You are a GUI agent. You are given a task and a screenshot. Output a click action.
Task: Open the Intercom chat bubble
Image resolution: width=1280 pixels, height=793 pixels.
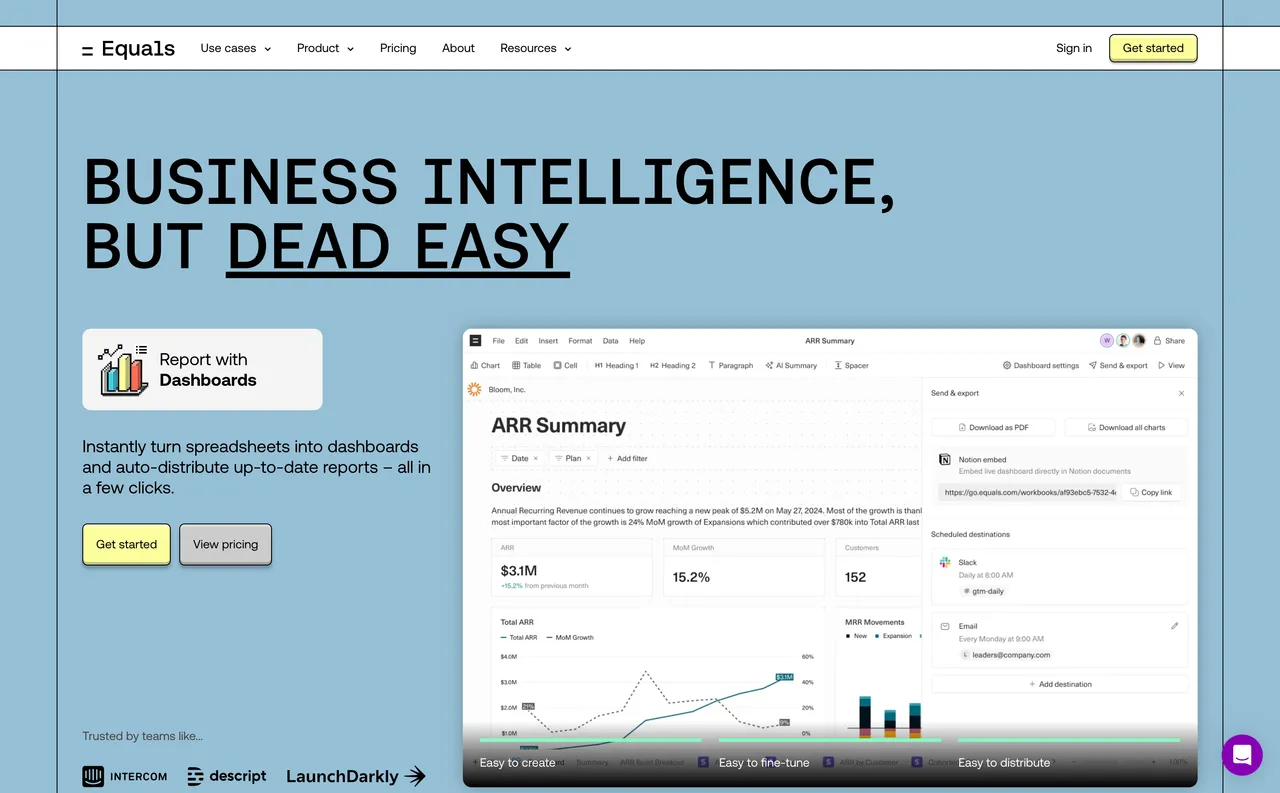(x=1242, y=755)
